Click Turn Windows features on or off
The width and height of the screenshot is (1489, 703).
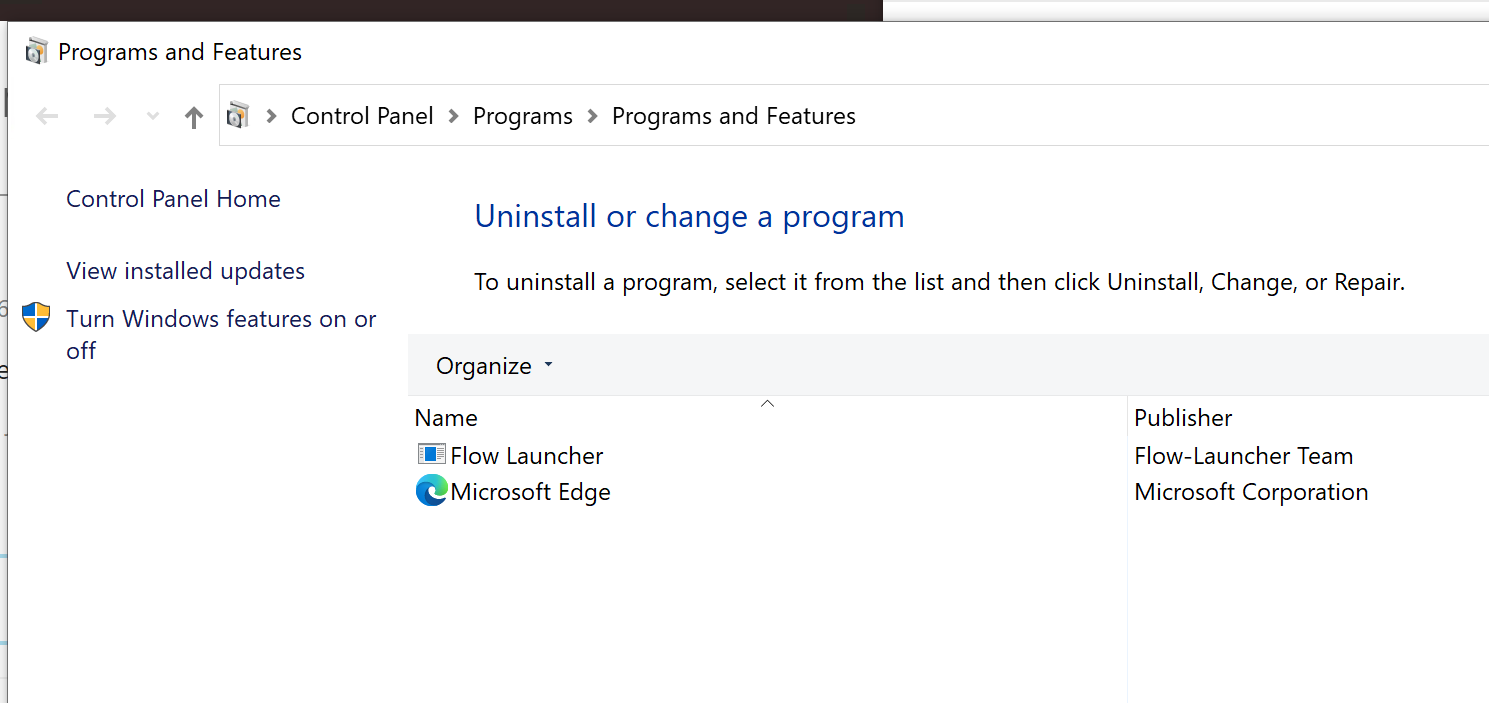(221, 335)
